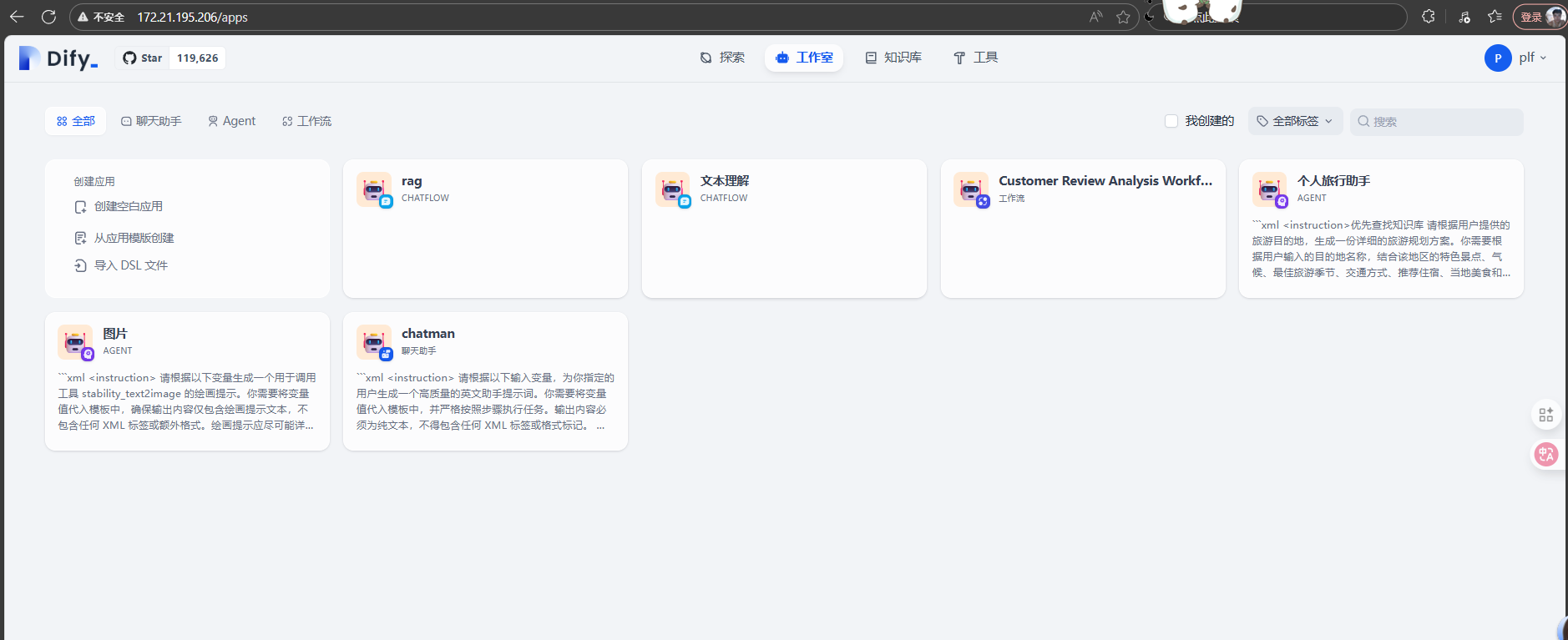This screenshot has width=1568, height=640.
Task: Open Customer Review Analysis Workflow title
Action: click(1105, 181)
